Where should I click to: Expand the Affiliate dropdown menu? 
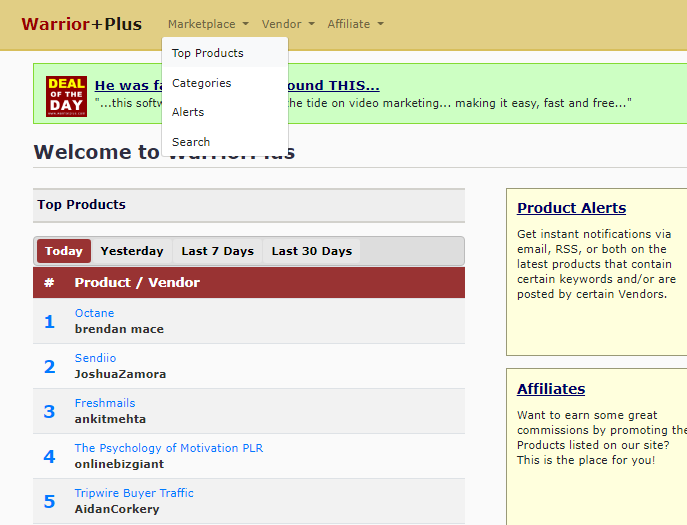(x=355, y=24)
